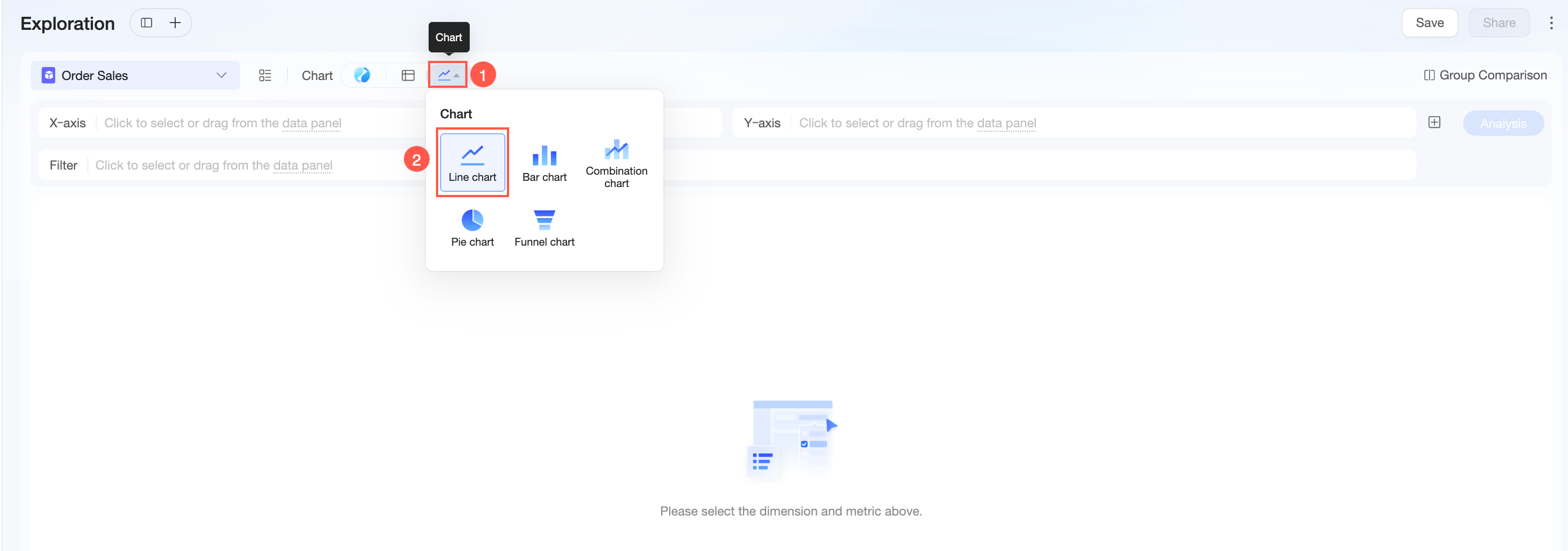Add another axis with the plus square icon
Screen dimensions: 1568x551
(x=1434, y=122)
